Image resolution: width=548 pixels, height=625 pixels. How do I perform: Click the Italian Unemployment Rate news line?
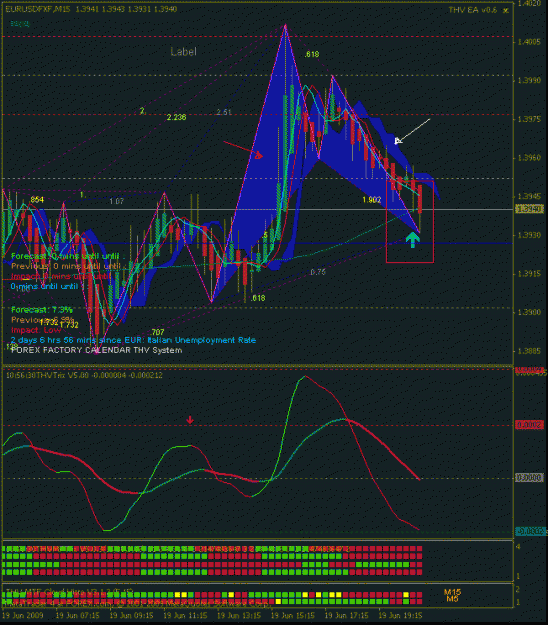pos(133,340)
